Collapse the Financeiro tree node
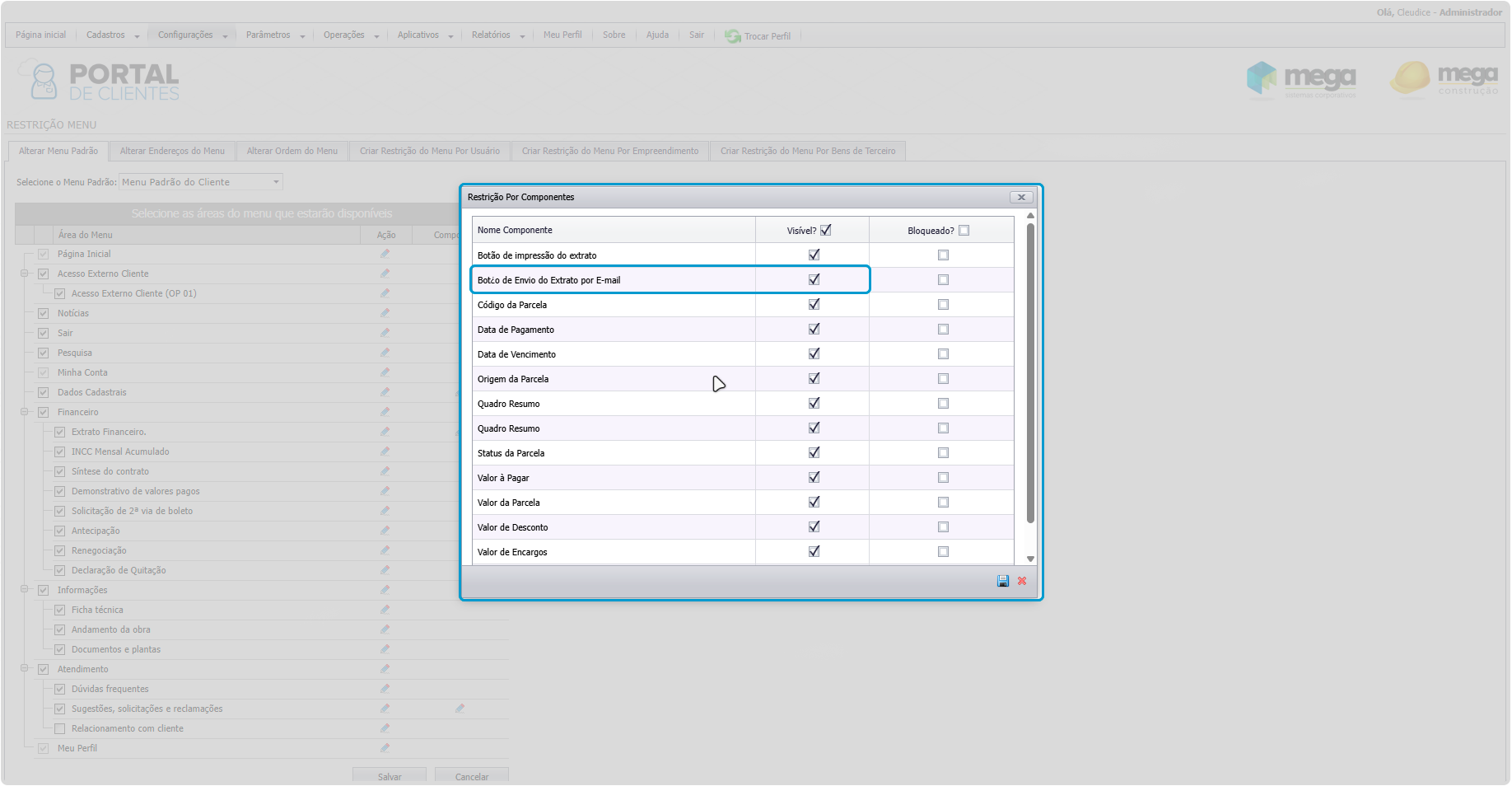1512x786 pixels. pyautogui.click(x=25, y=412)
